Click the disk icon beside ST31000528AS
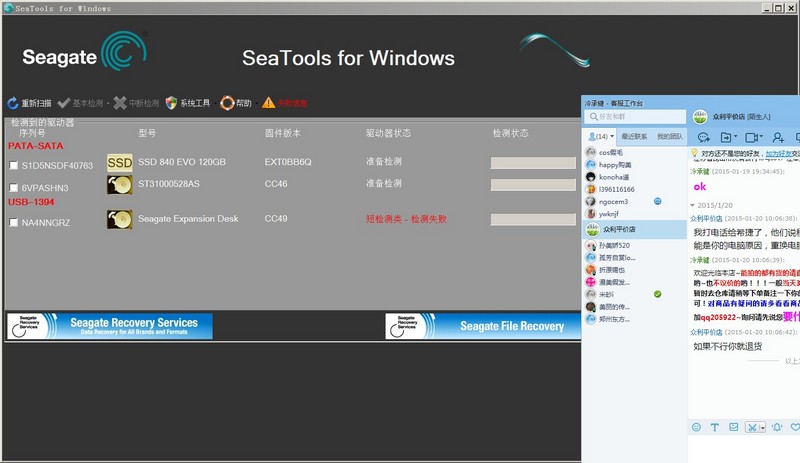This screenshot has width=800, height=463. [x=119, y=185]
